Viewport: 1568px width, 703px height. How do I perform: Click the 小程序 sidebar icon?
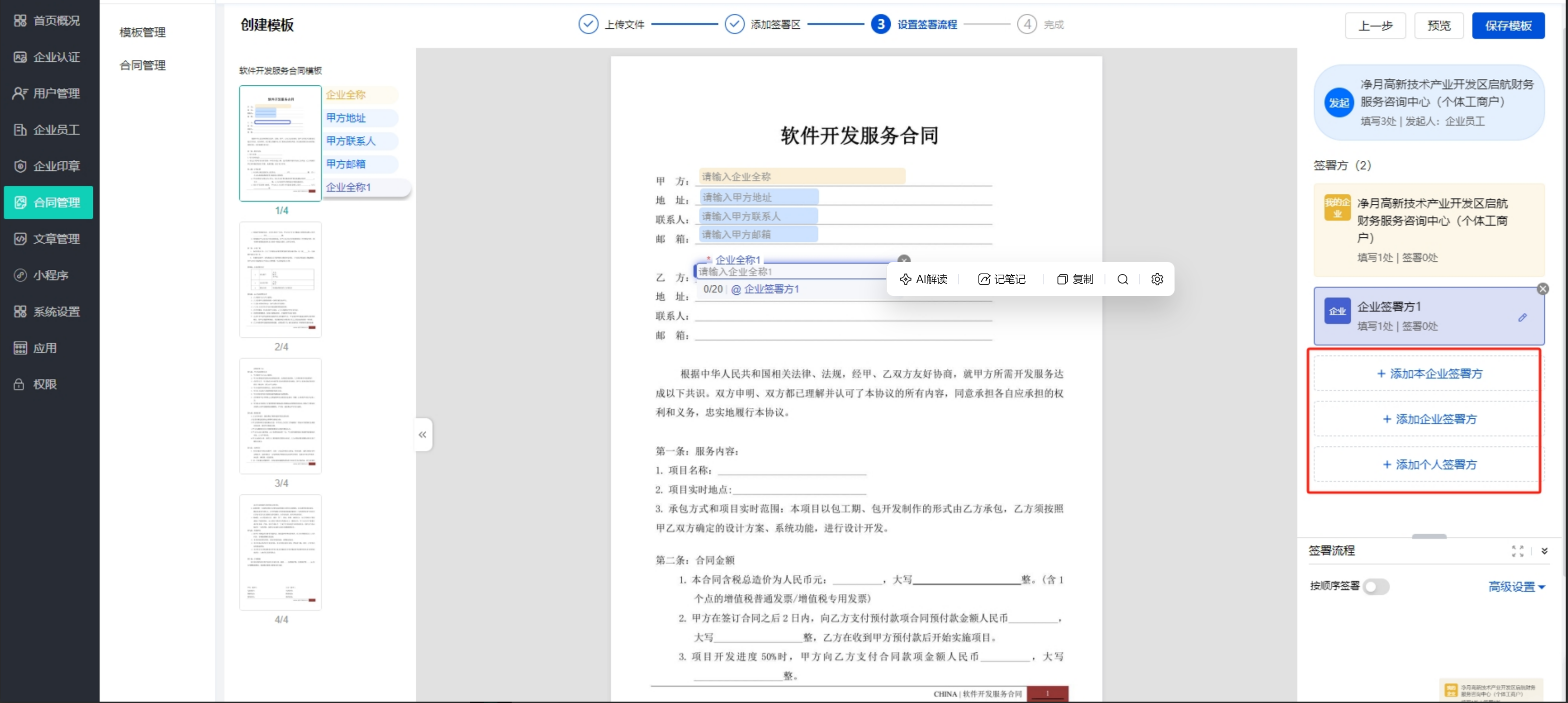(x=20, y=275)
